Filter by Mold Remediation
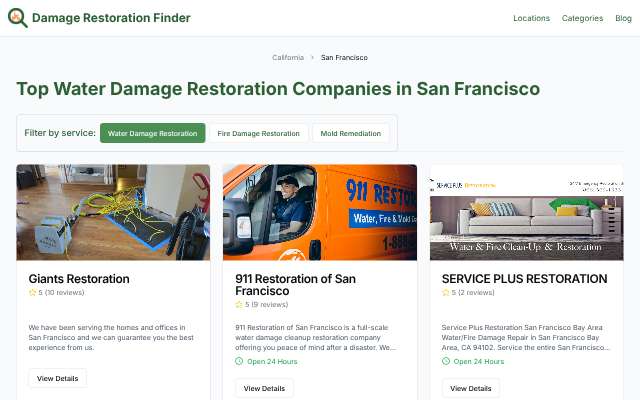 pos(351,133)
